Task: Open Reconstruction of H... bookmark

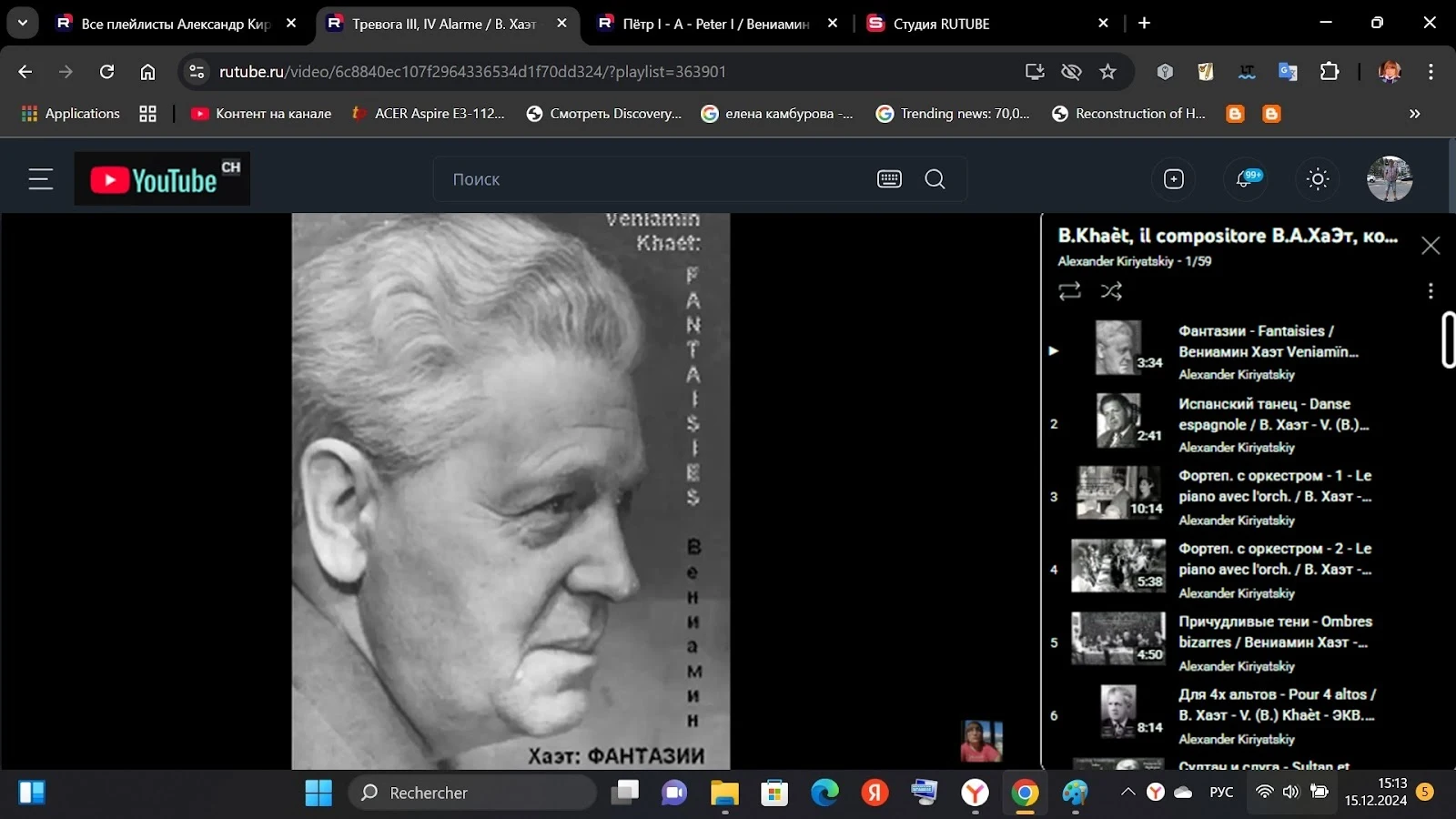Action: pos(1128,114)
